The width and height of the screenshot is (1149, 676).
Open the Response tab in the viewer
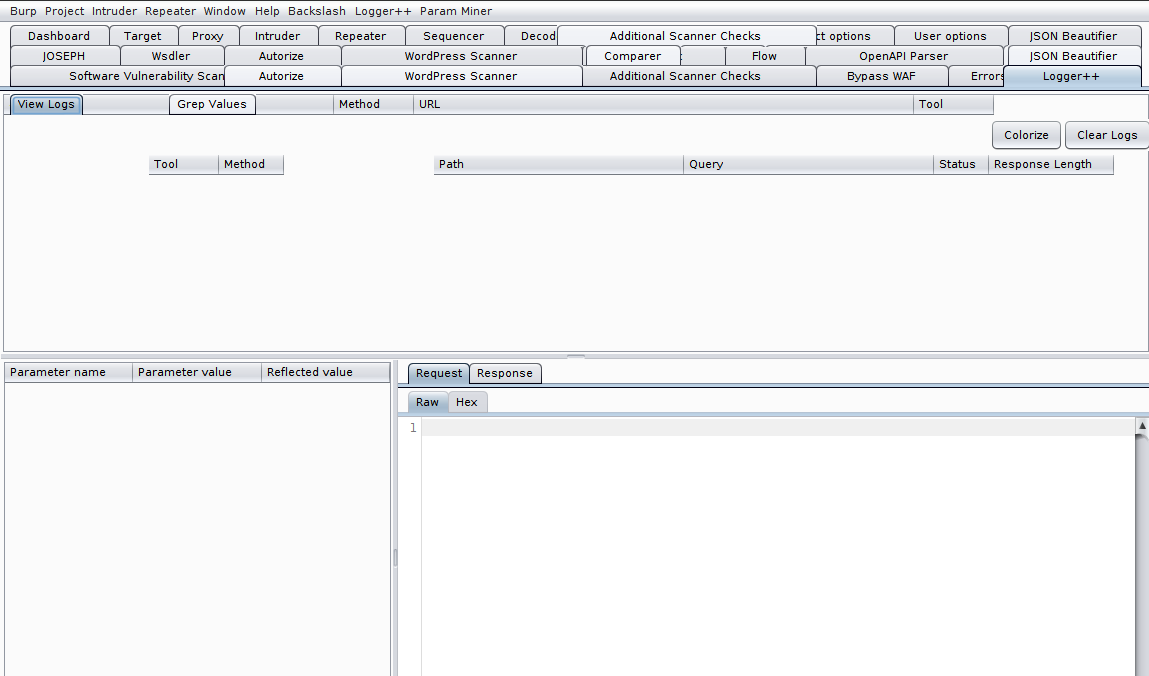click(505, 373)
